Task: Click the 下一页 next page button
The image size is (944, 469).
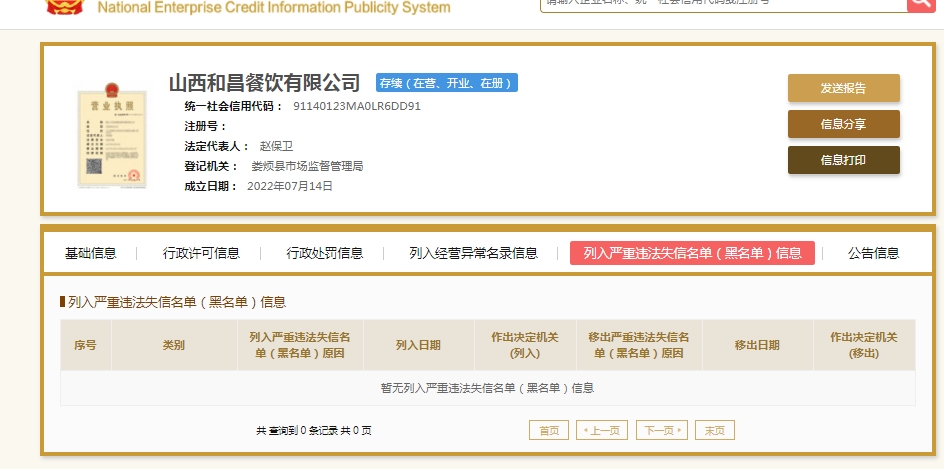Action: 662,430
